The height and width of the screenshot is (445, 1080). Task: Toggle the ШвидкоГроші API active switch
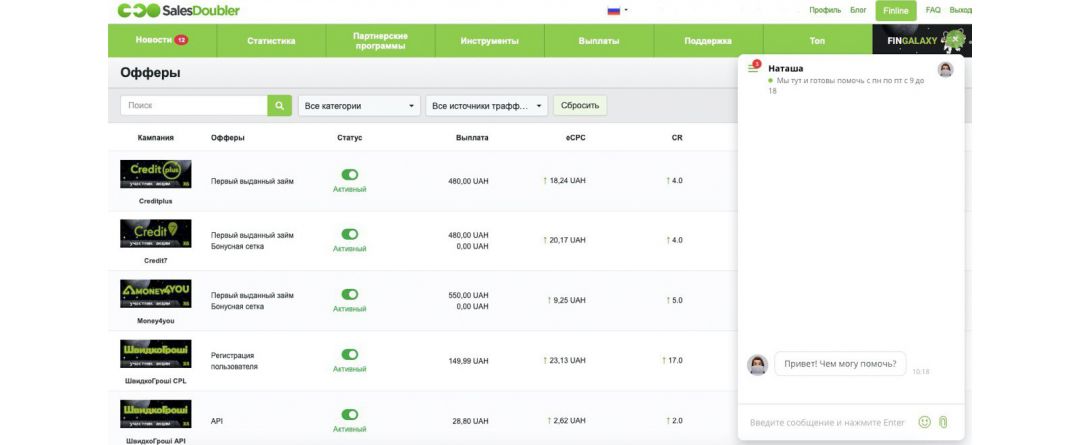tap(350, 415)
